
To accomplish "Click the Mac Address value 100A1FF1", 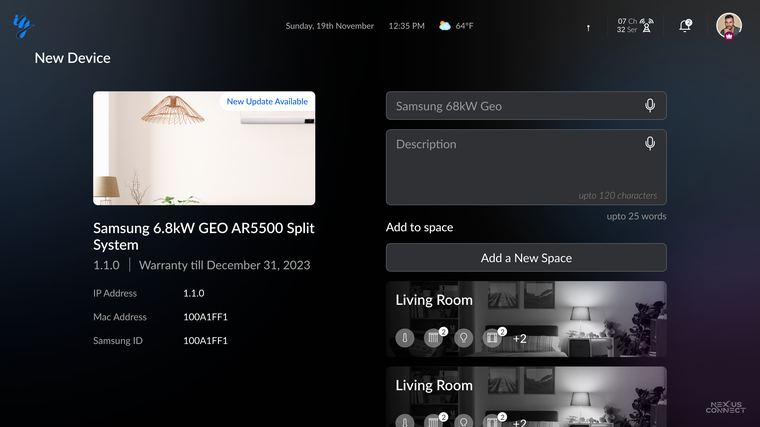I will point(205,317).
